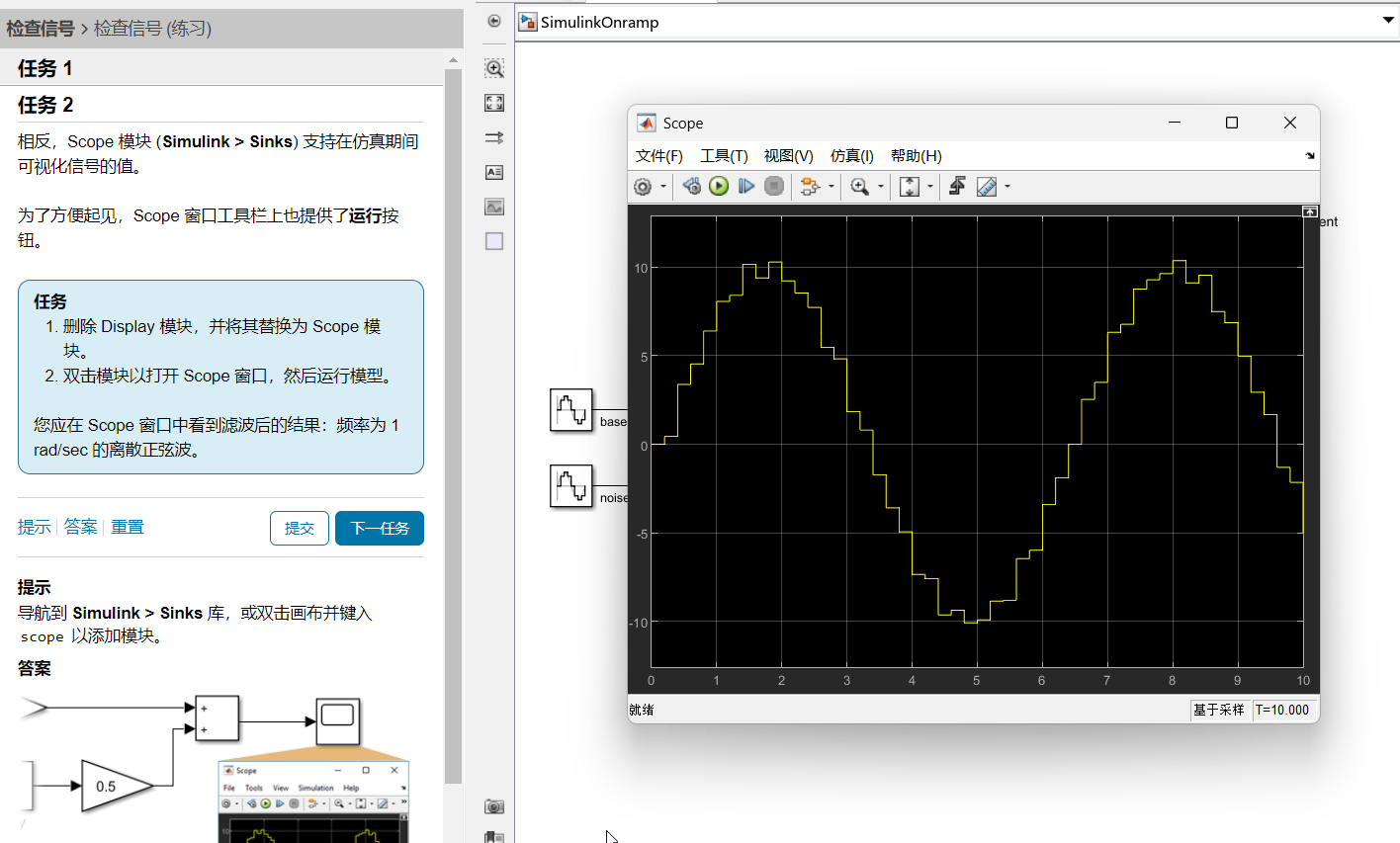Click the screenshot camera icon in palette
This screenshot has width=1400, height=843.
click(x=494, y=806)
